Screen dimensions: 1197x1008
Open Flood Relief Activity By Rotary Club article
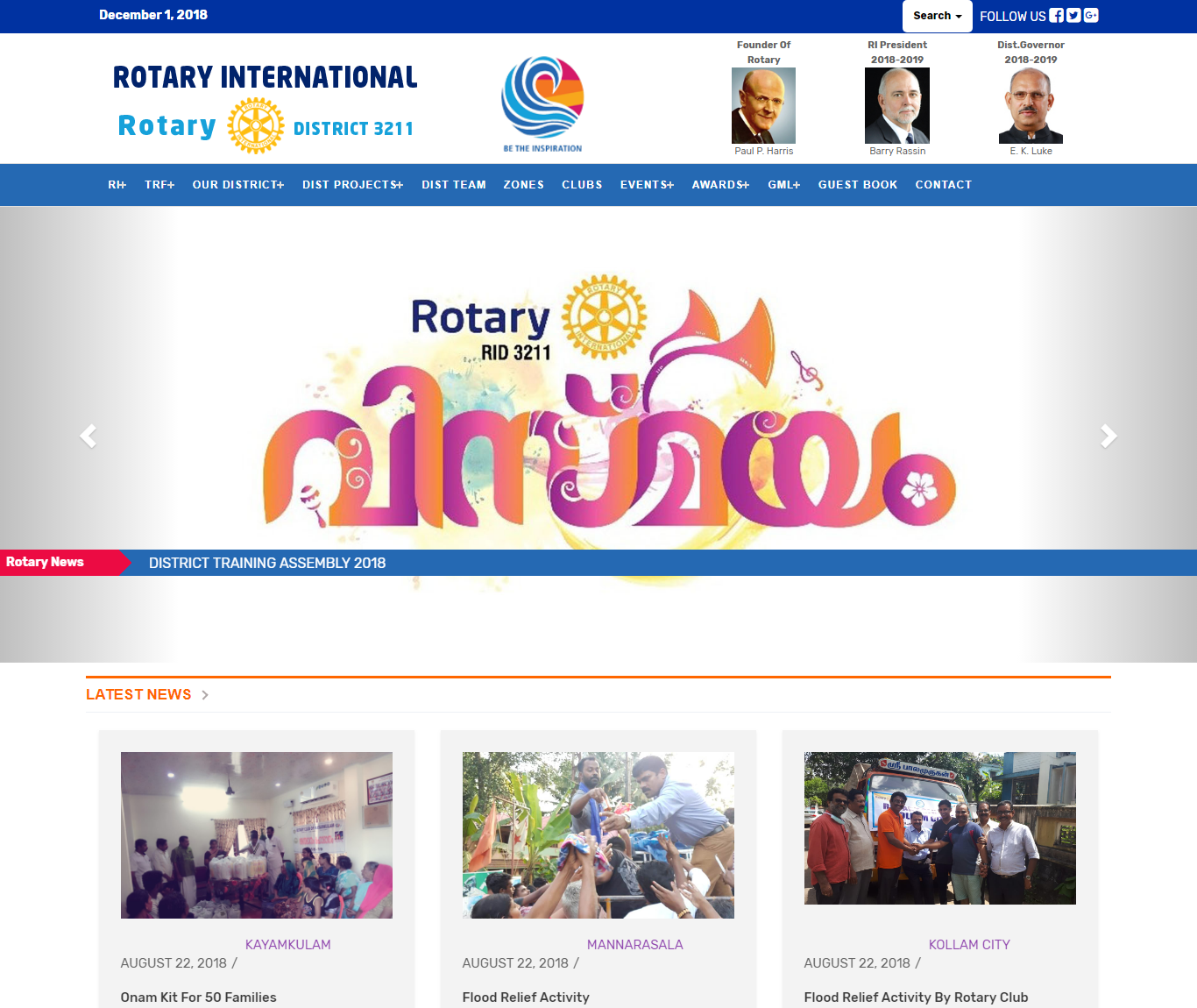(x=917, y=997)
